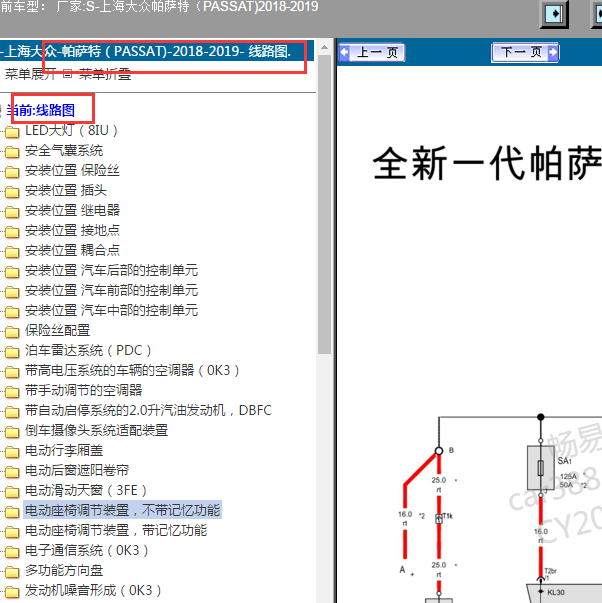Click the 全新一代帕萨 diagram title text
This screenshot has width=602, height=603.
click(x=487, y=163)
